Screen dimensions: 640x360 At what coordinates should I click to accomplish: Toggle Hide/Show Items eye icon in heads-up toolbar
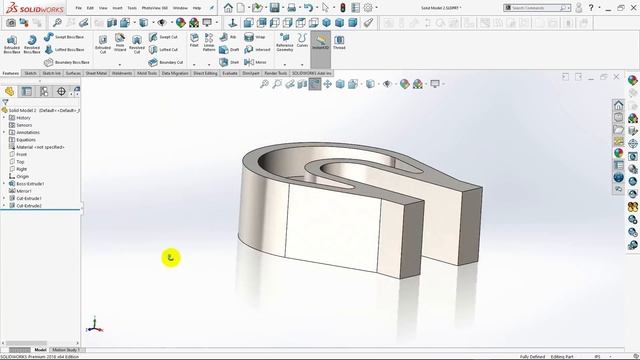tap(387, 84)
